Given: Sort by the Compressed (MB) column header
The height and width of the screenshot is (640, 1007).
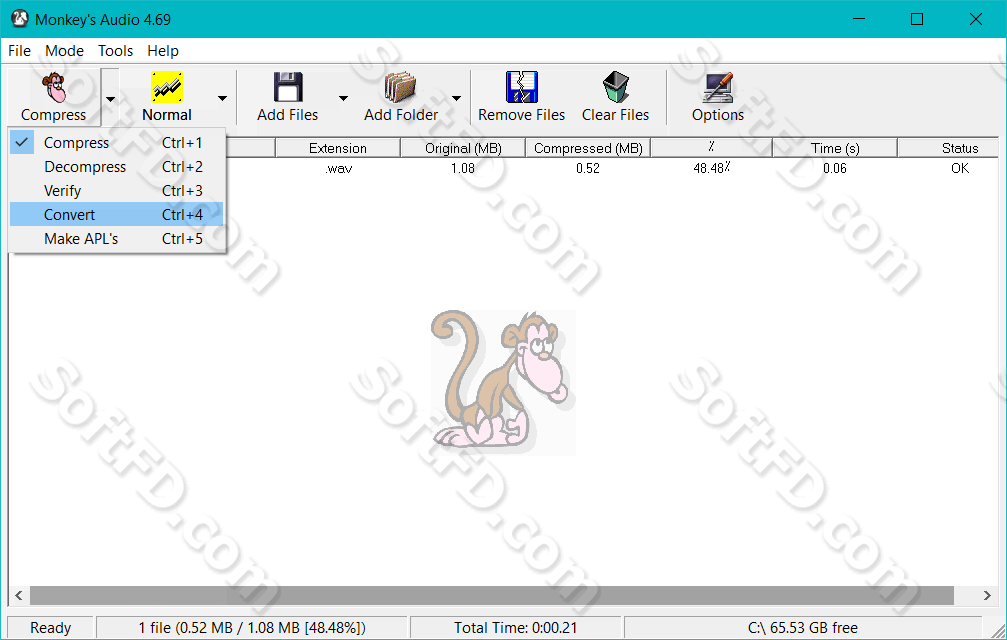Looking at the screenshot, I should 588,148.
